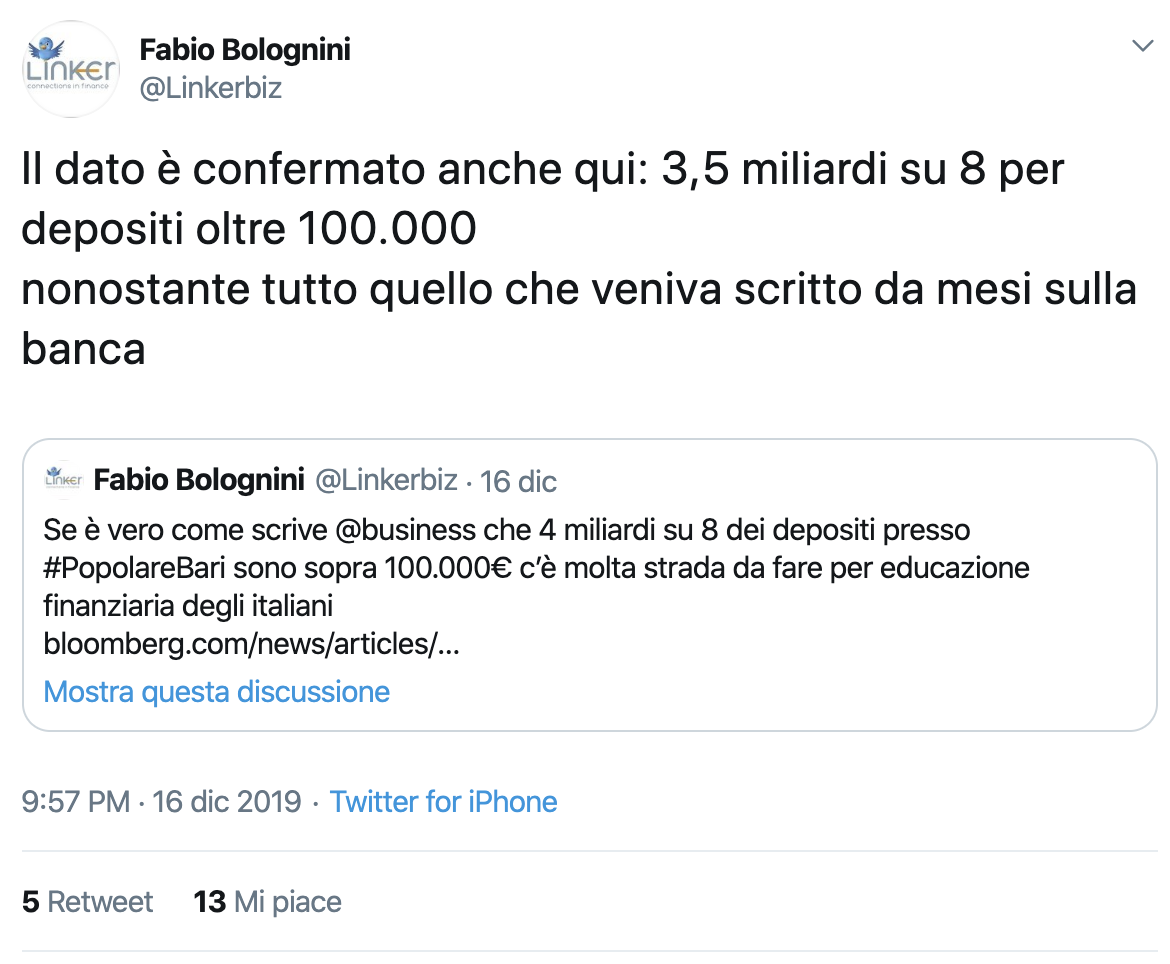The image size is (1170, 964).
Task: Click the @Linkerbiz handle under the author name
Action: 210,88
